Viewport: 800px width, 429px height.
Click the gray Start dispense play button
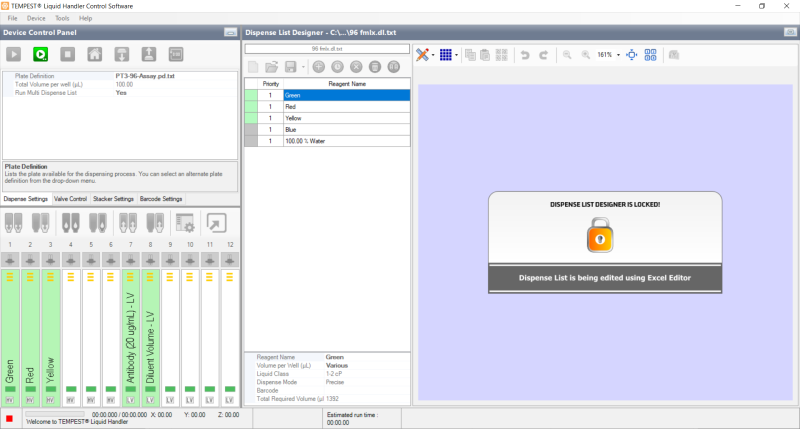14,54
